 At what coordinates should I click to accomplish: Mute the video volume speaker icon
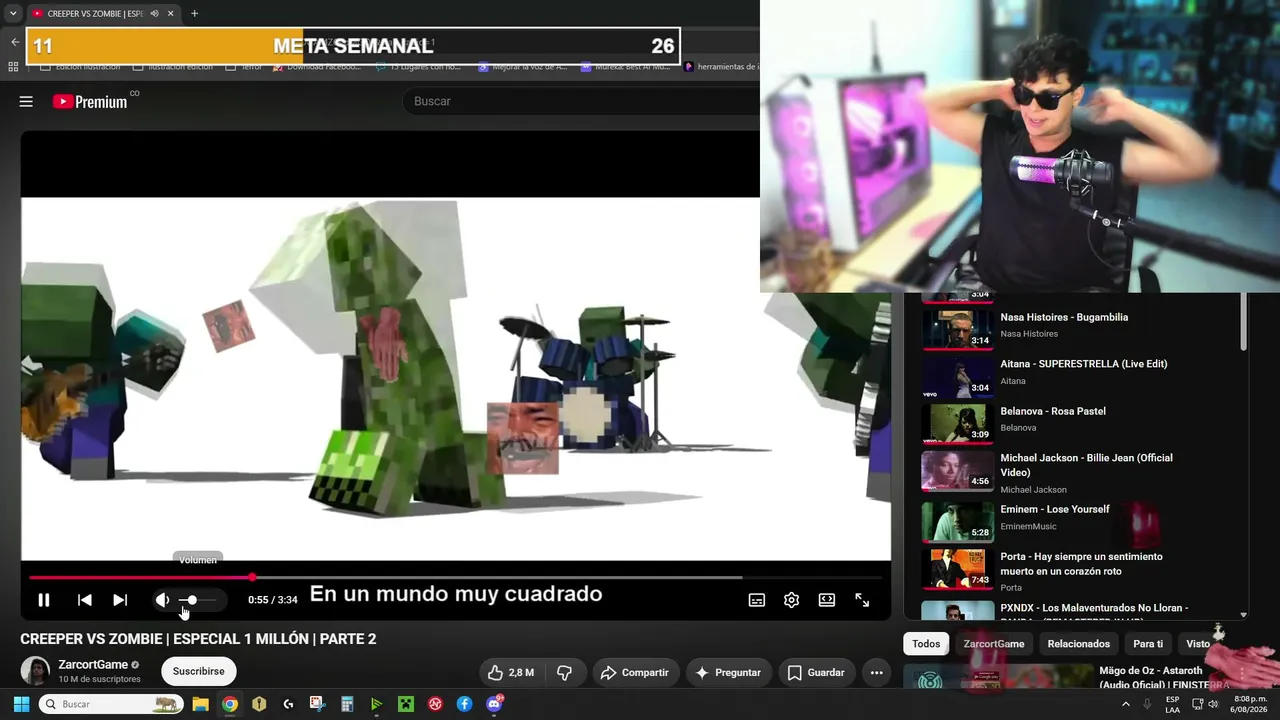162,600
